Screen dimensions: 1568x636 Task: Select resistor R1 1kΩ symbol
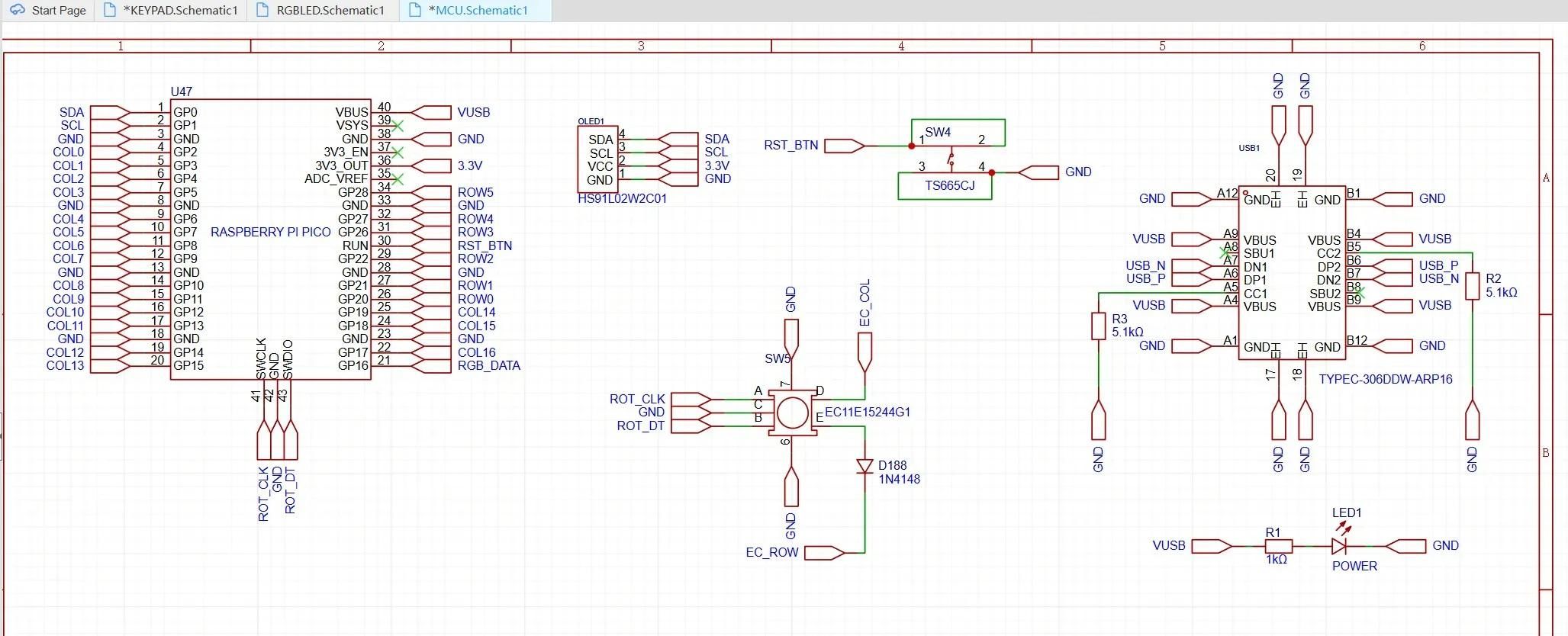[x=1278, y=546]
